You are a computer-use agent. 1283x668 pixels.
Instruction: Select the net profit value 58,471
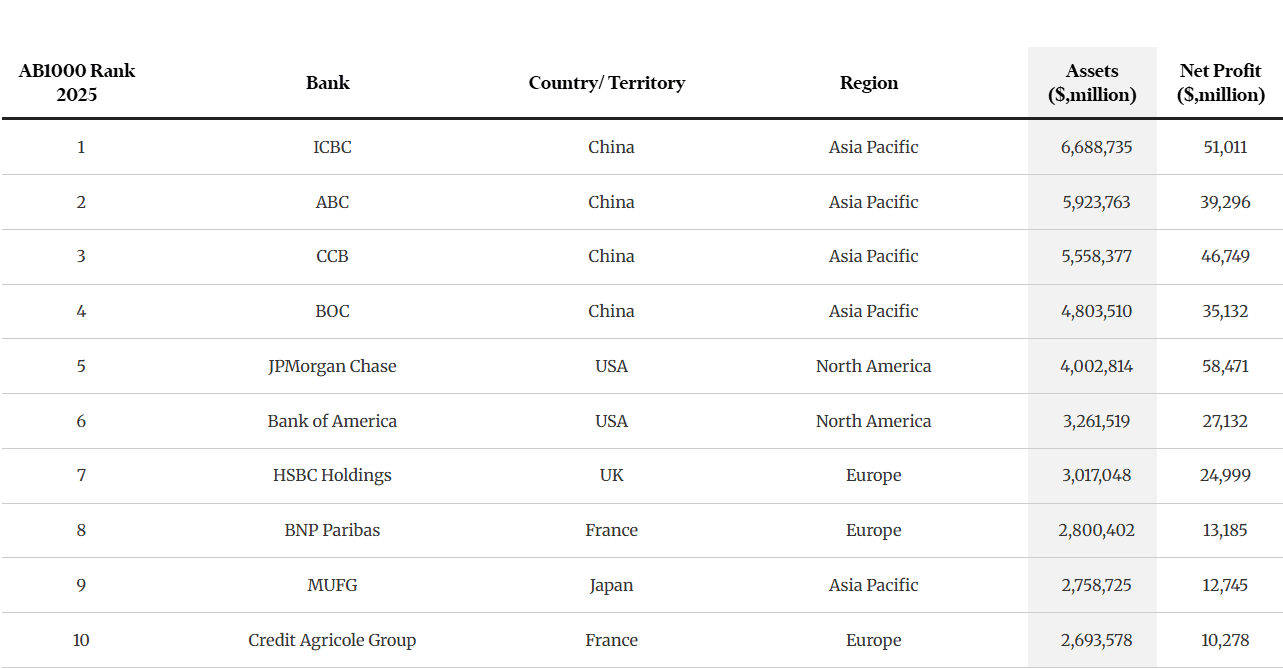coord(1225,366)
